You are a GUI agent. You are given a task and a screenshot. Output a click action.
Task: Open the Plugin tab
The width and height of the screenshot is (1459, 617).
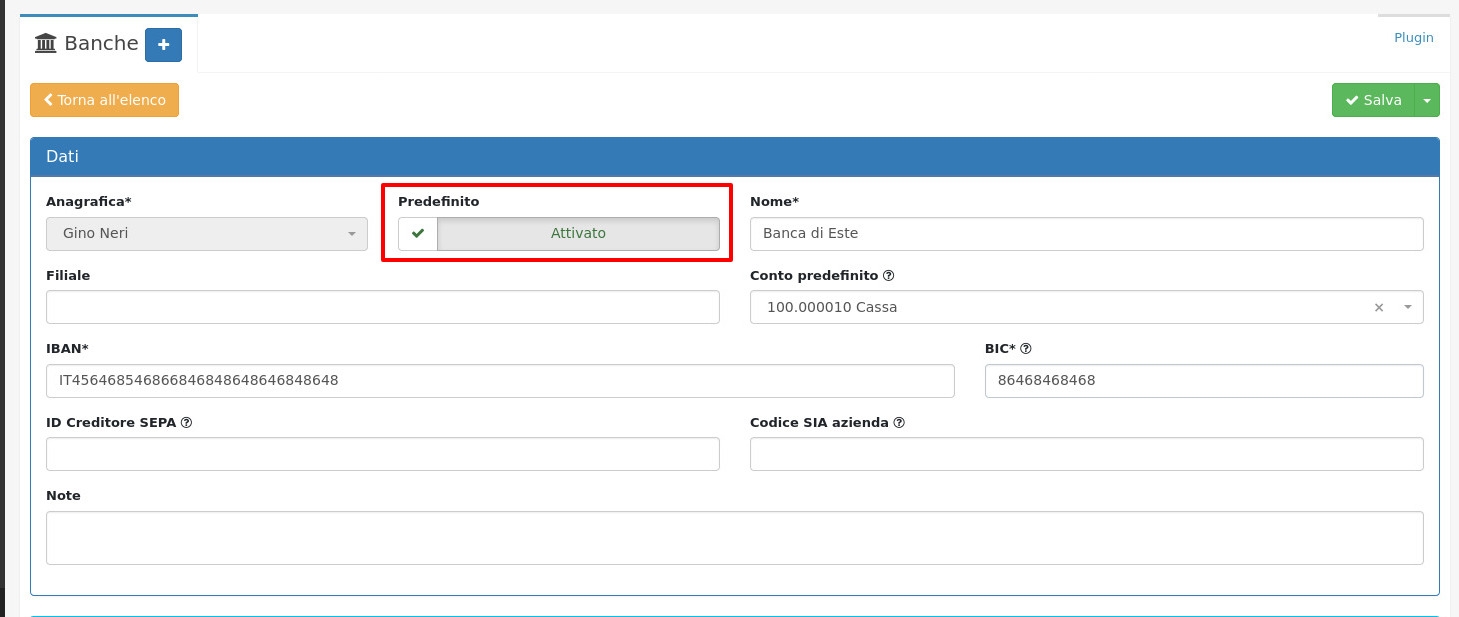(x=1413, y=37)
